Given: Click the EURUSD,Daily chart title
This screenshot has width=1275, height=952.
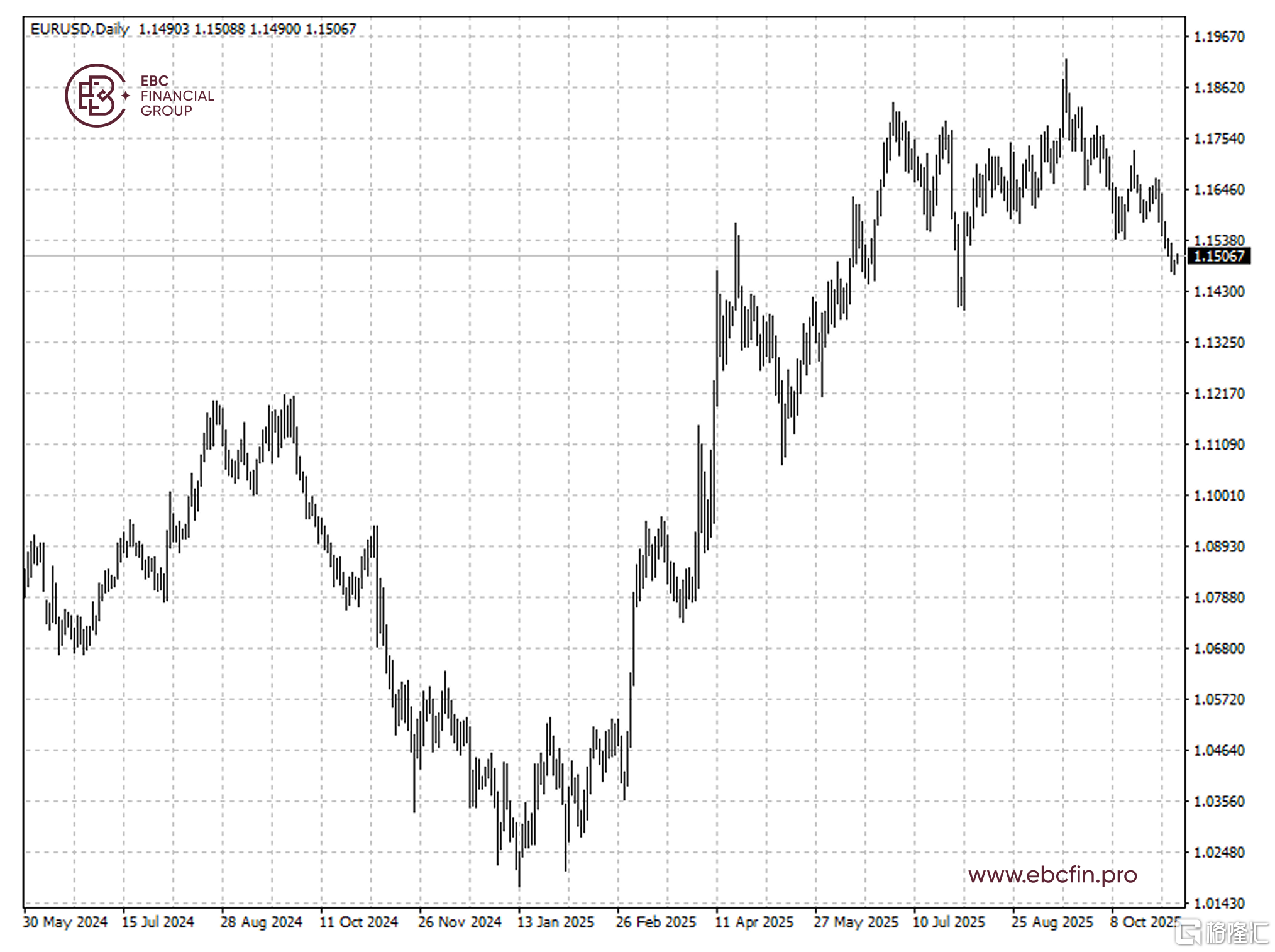Looking at the screenshot, I should [79, 29].
